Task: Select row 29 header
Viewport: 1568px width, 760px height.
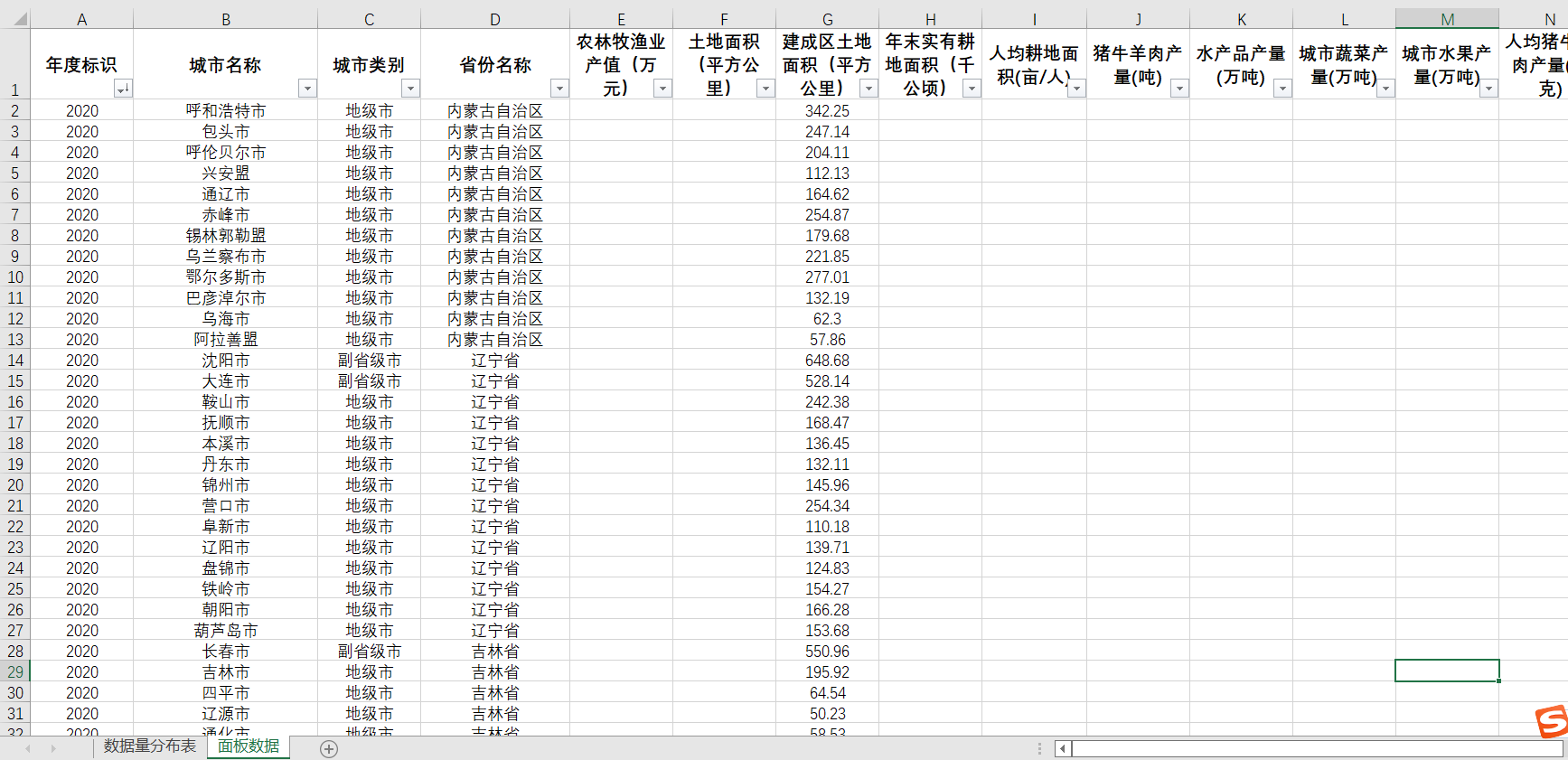Action: point(15,672)
